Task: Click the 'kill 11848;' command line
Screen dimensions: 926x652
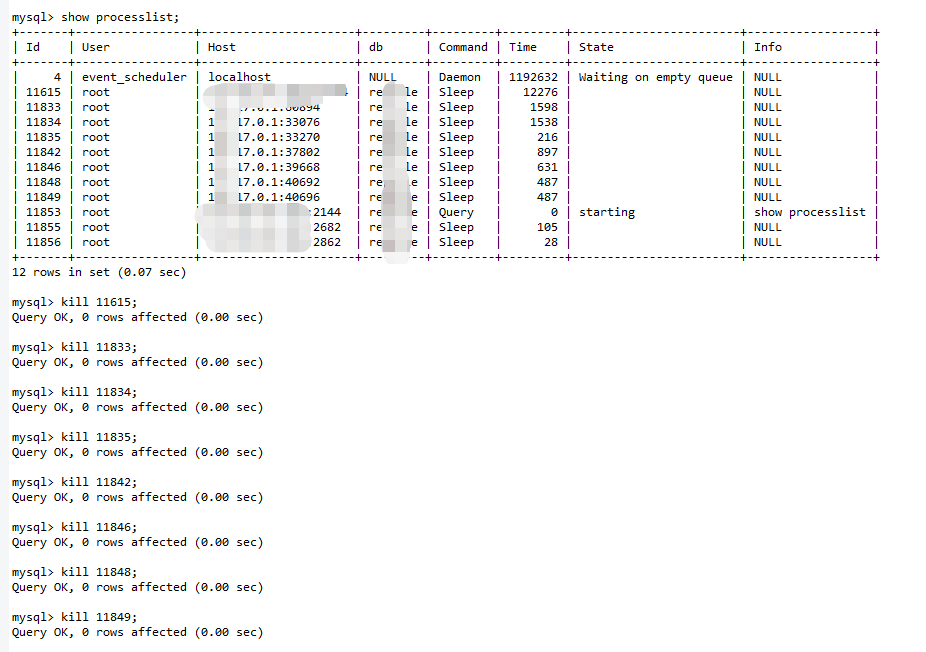Action: coord(99,572)
